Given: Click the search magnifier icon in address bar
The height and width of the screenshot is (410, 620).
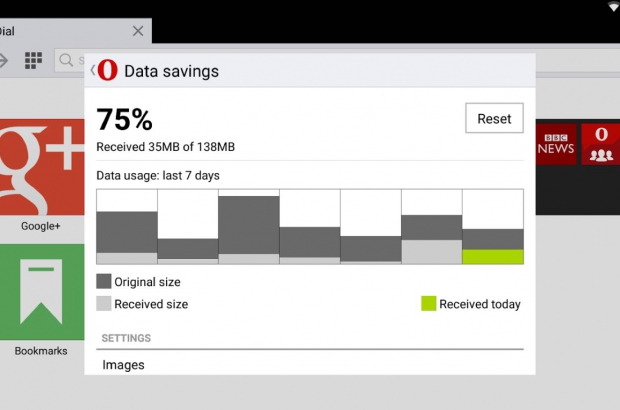Looking at the screenshot, I should click(67, 61).
